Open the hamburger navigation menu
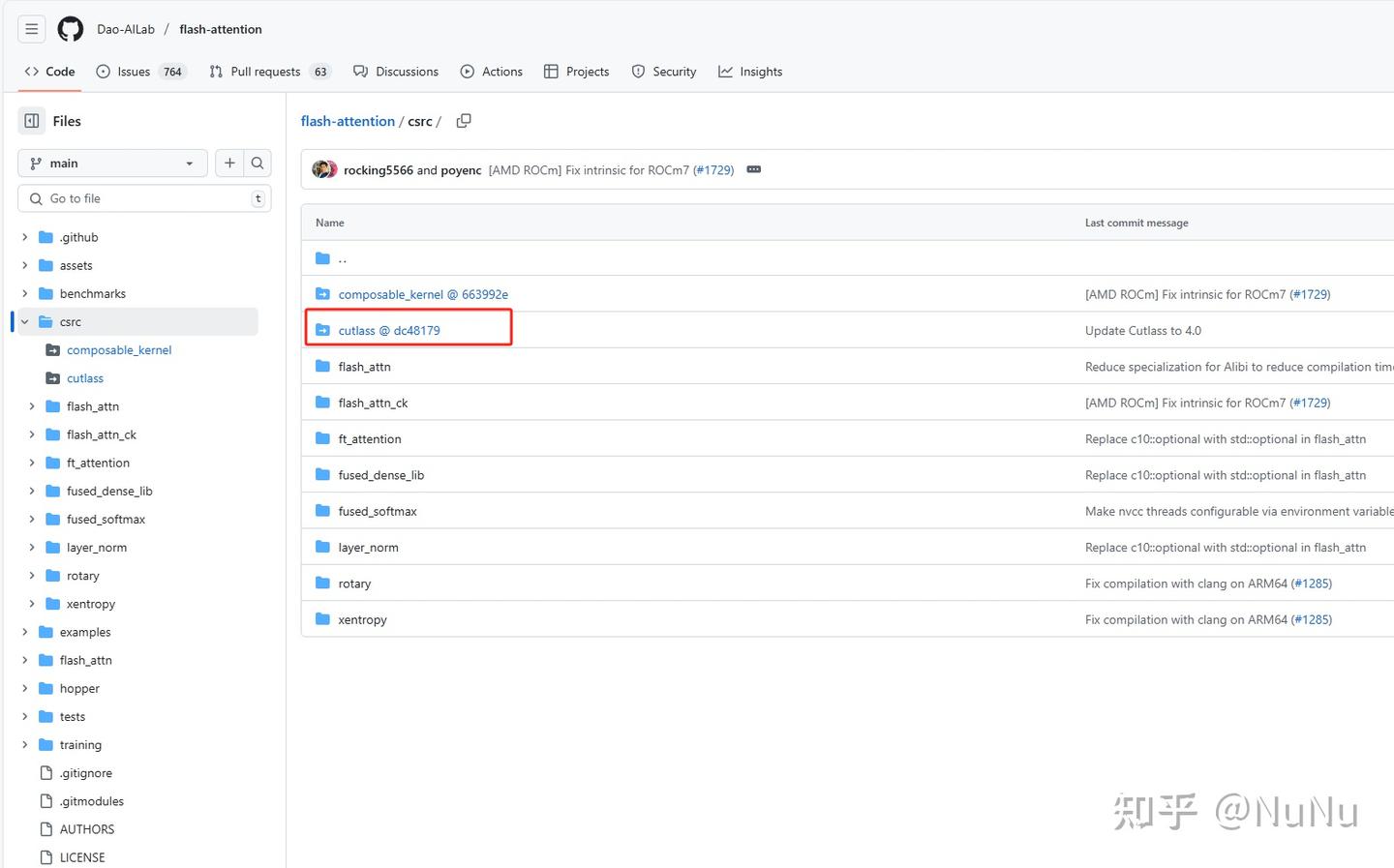 [x=32, y=29]
